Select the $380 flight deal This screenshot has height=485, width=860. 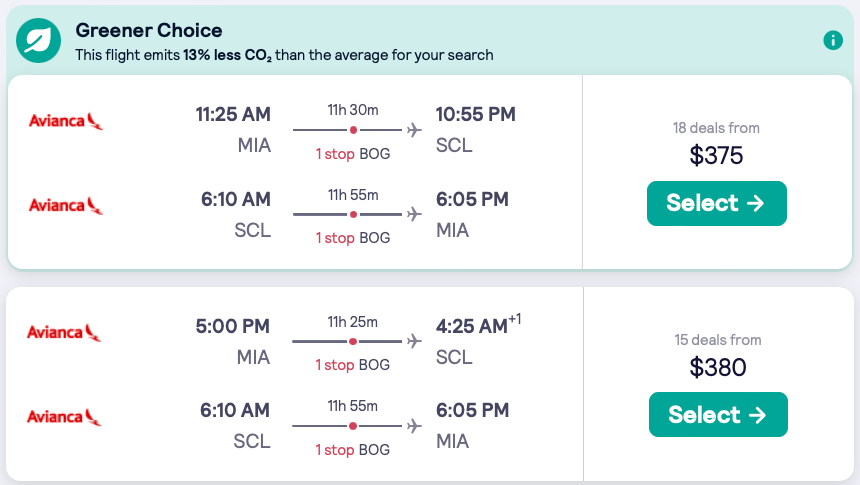pos(718,415)
